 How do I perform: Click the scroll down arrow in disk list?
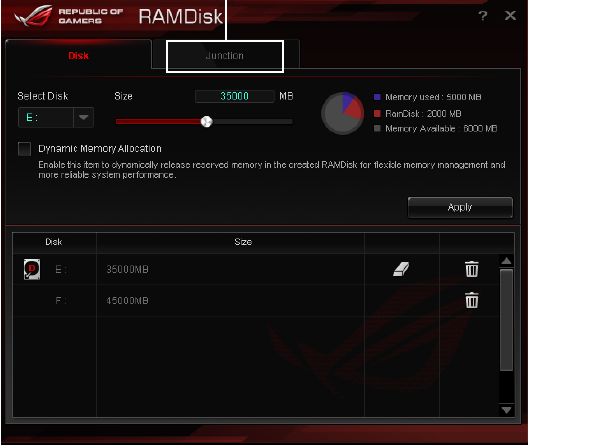(x=506, y=410)
